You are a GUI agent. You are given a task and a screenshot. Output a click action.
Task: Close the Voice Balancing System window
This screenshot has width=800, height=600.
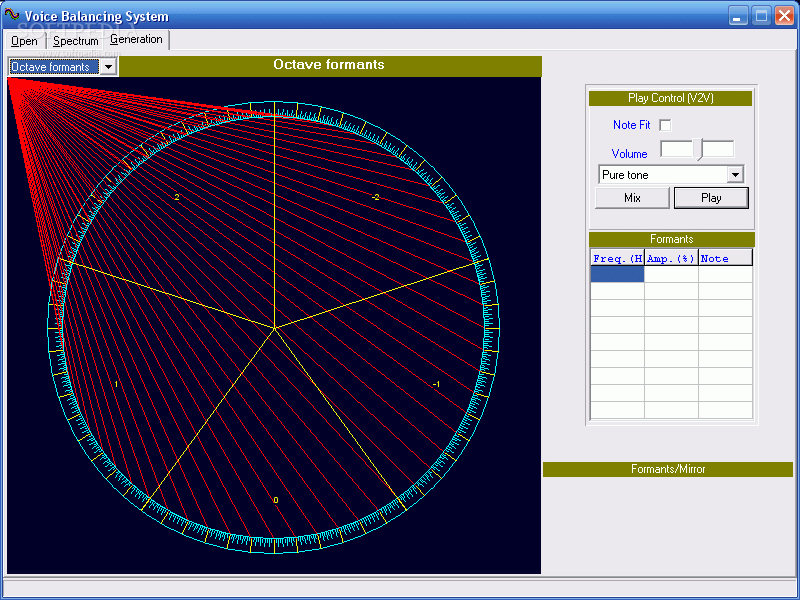[785, 15]
